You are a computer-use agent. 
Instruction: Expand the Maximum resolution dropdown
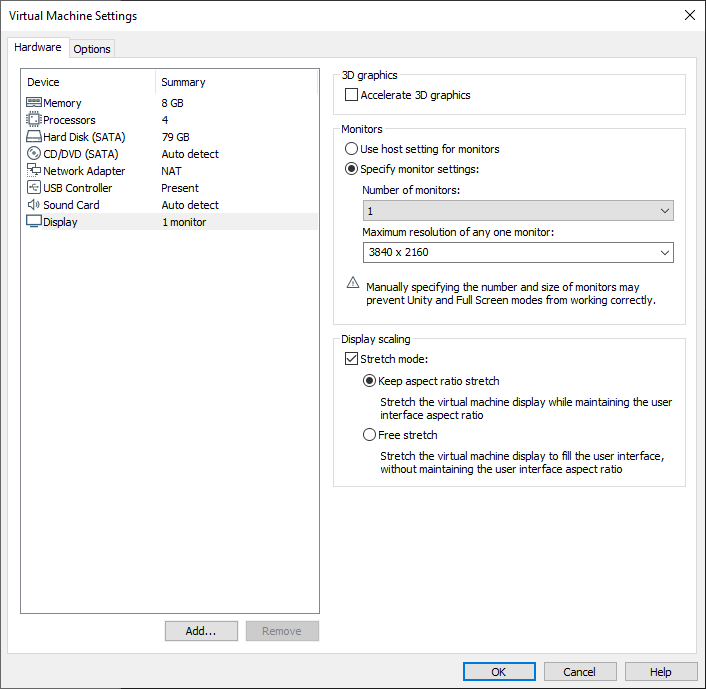click(517, 253)
